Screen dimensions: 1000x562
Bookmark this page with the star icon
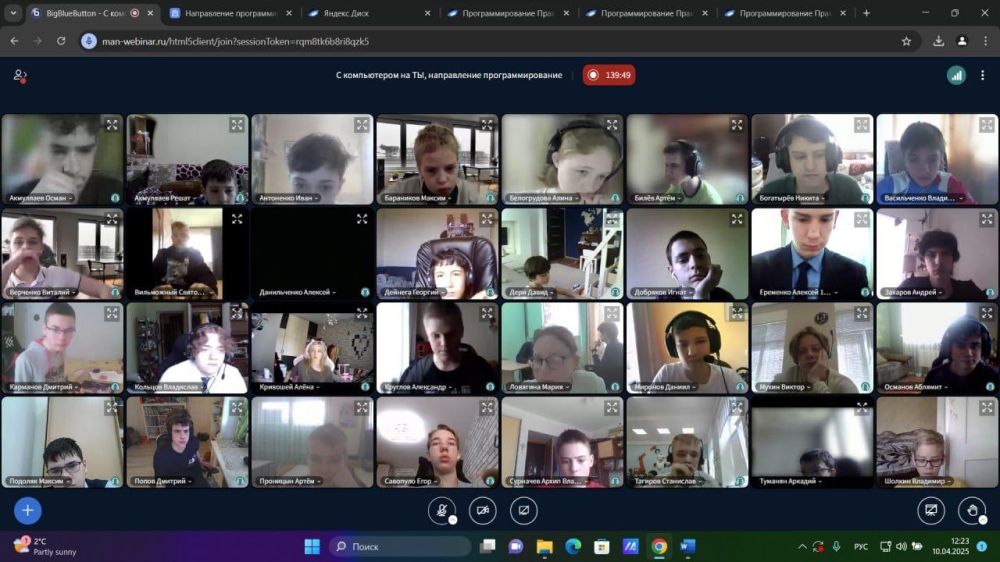click(906, 41)
